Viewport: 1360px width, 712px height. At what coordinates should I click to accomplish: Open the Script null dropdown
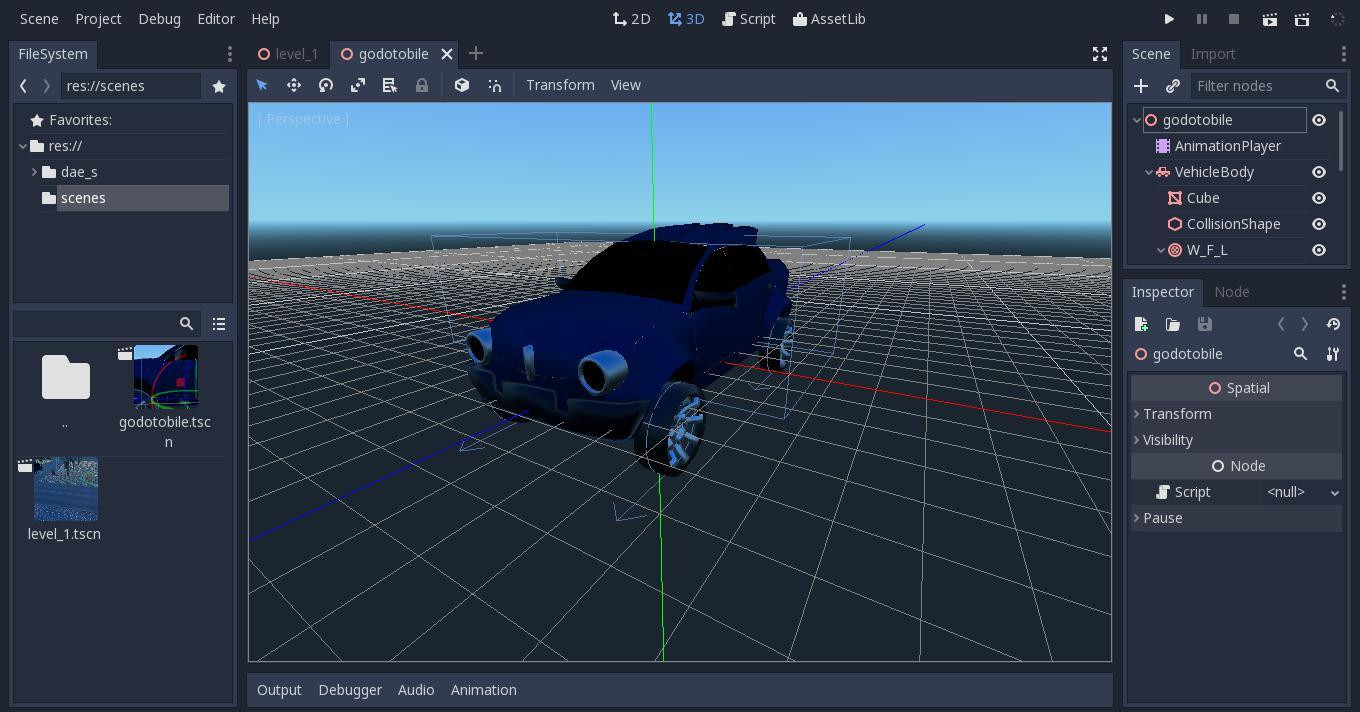pyautogui.click(x=1302, y=492)
